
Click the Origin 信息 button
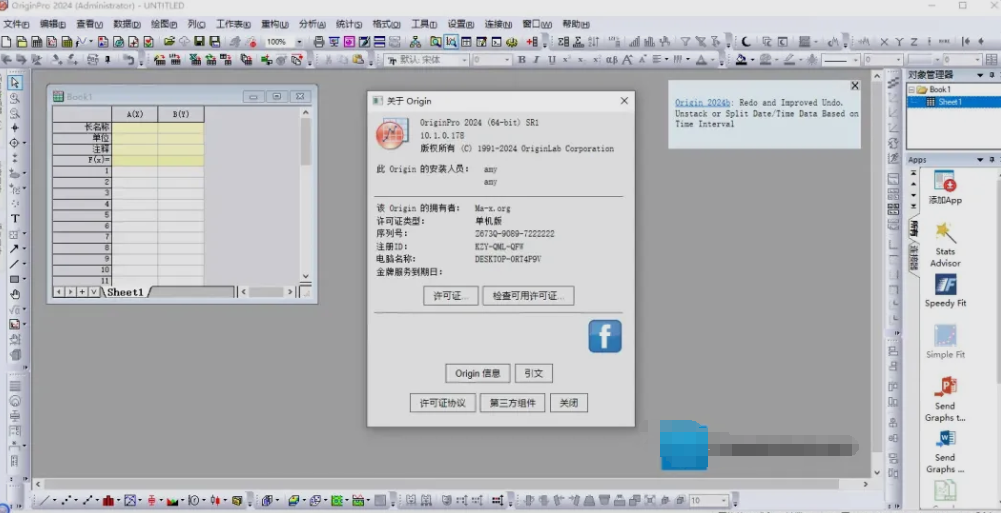[478, 373]
